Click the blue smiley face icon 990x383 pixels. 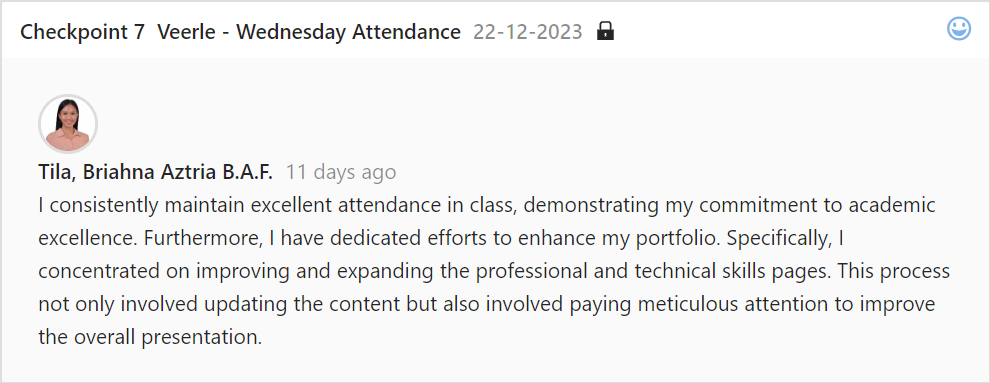pos(958,28)
